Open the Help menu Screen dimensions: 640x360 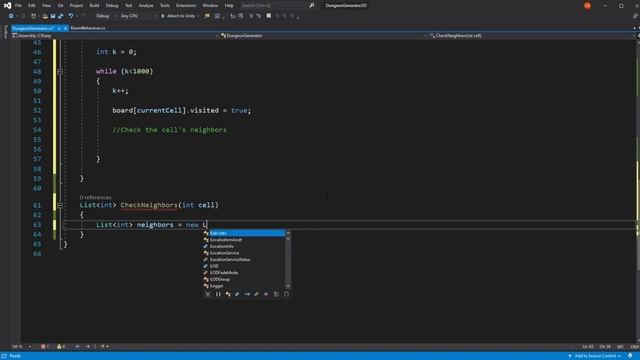tap(229, 6)
